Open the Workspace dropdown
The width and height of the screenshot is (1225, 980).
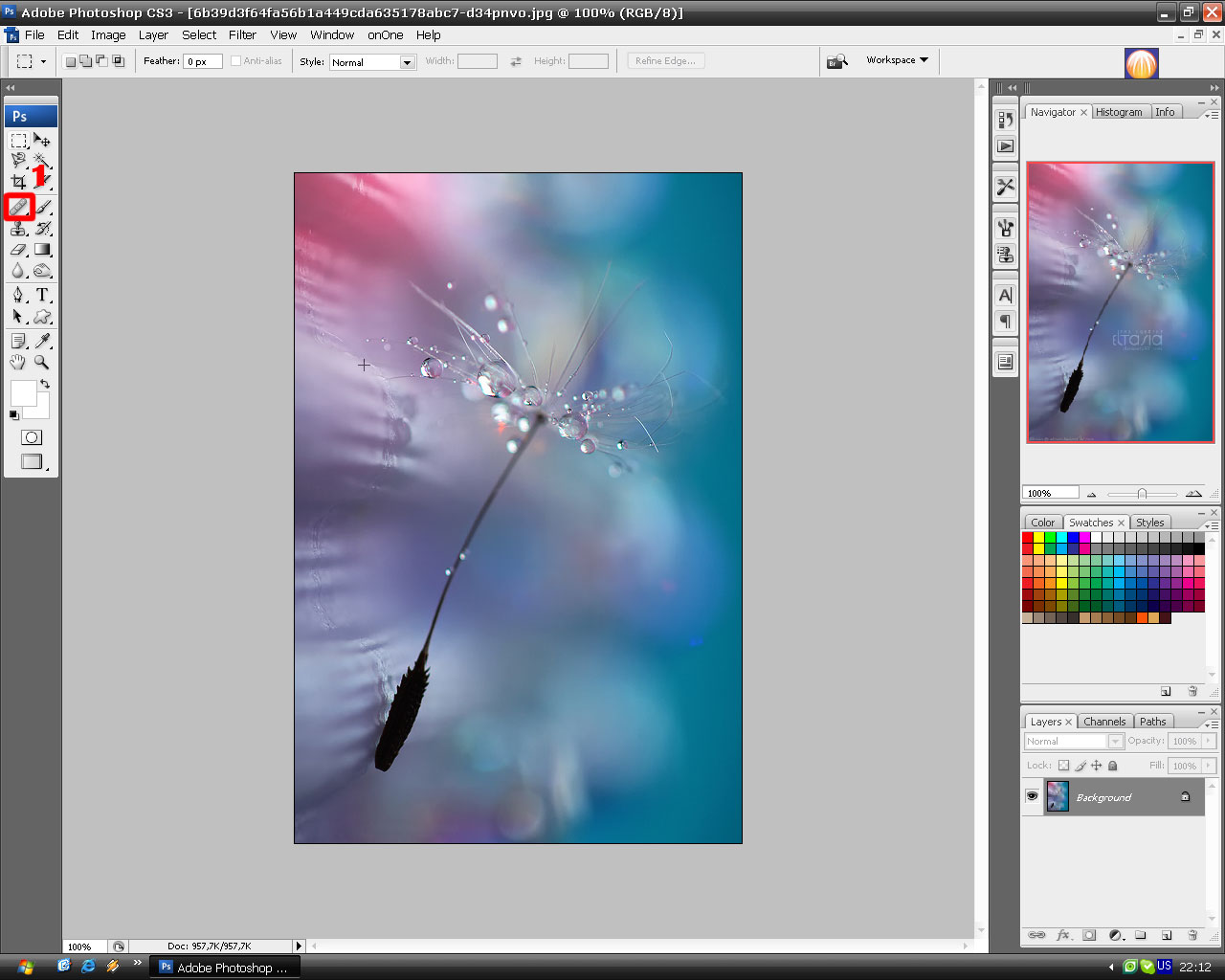click(897, 60)
